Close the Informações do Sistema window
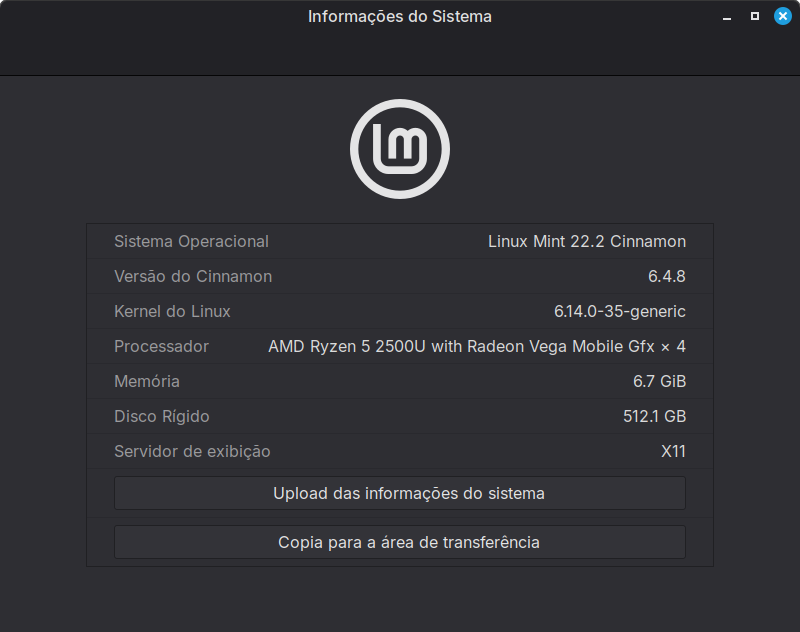This screenshot has width=800, height=632. tap(782, 17)
